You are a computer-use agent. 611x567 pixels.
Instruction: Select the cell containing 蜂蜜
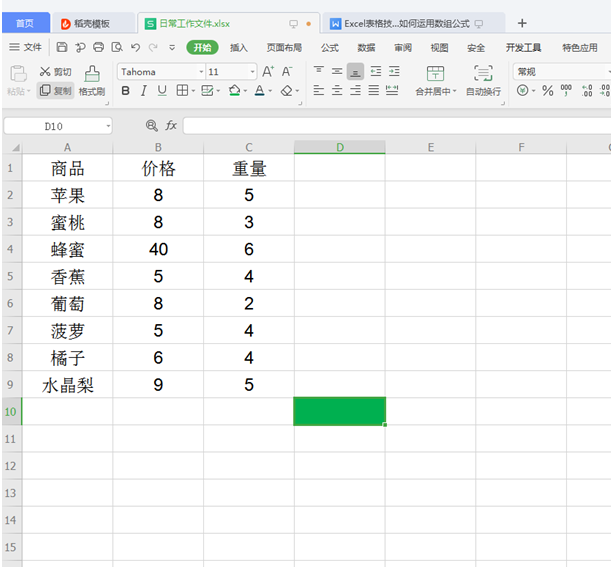(67, 249)
